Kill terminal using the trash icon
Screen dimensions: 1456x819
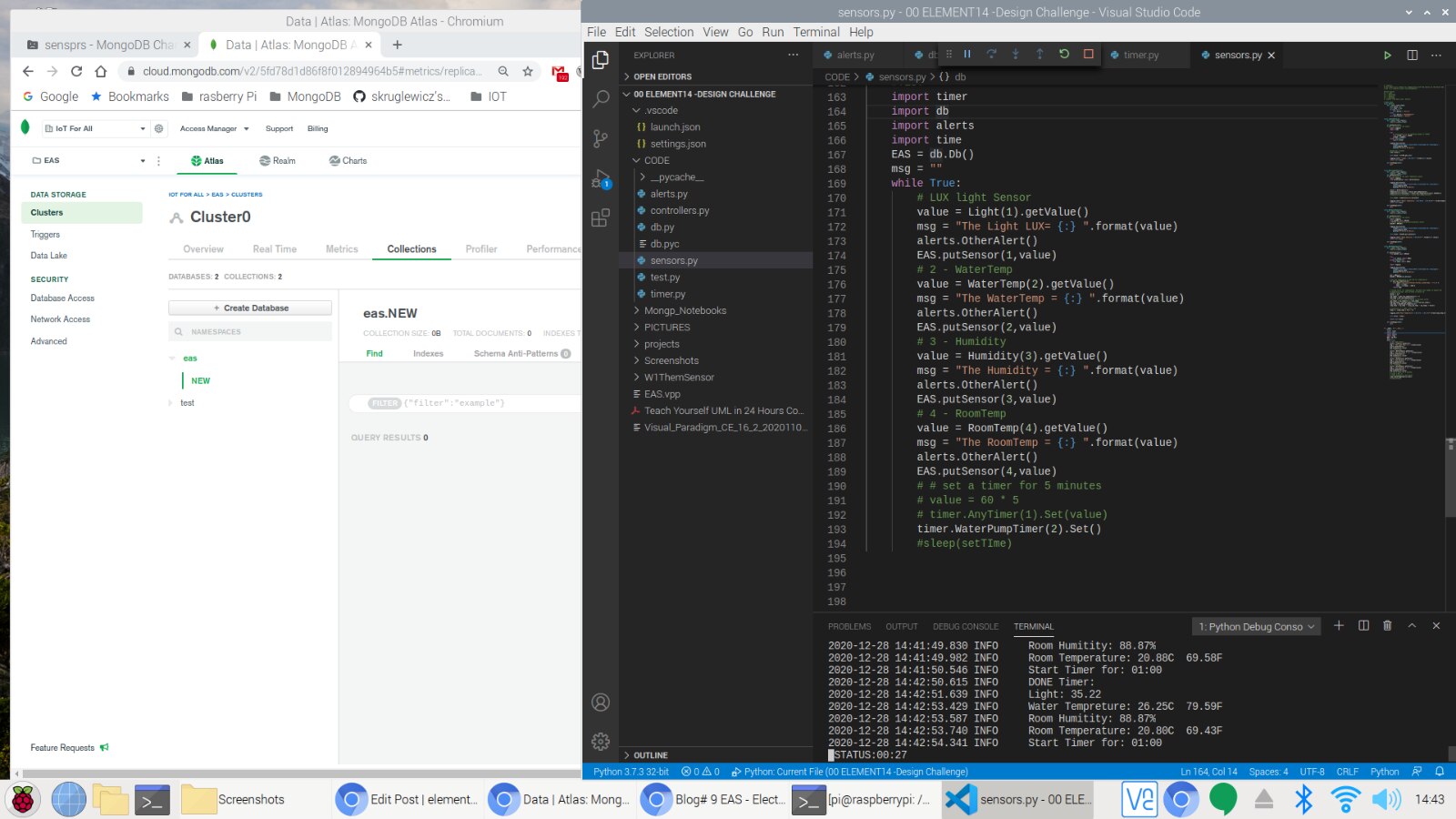pyautogui.click(x=1387, y=626)
